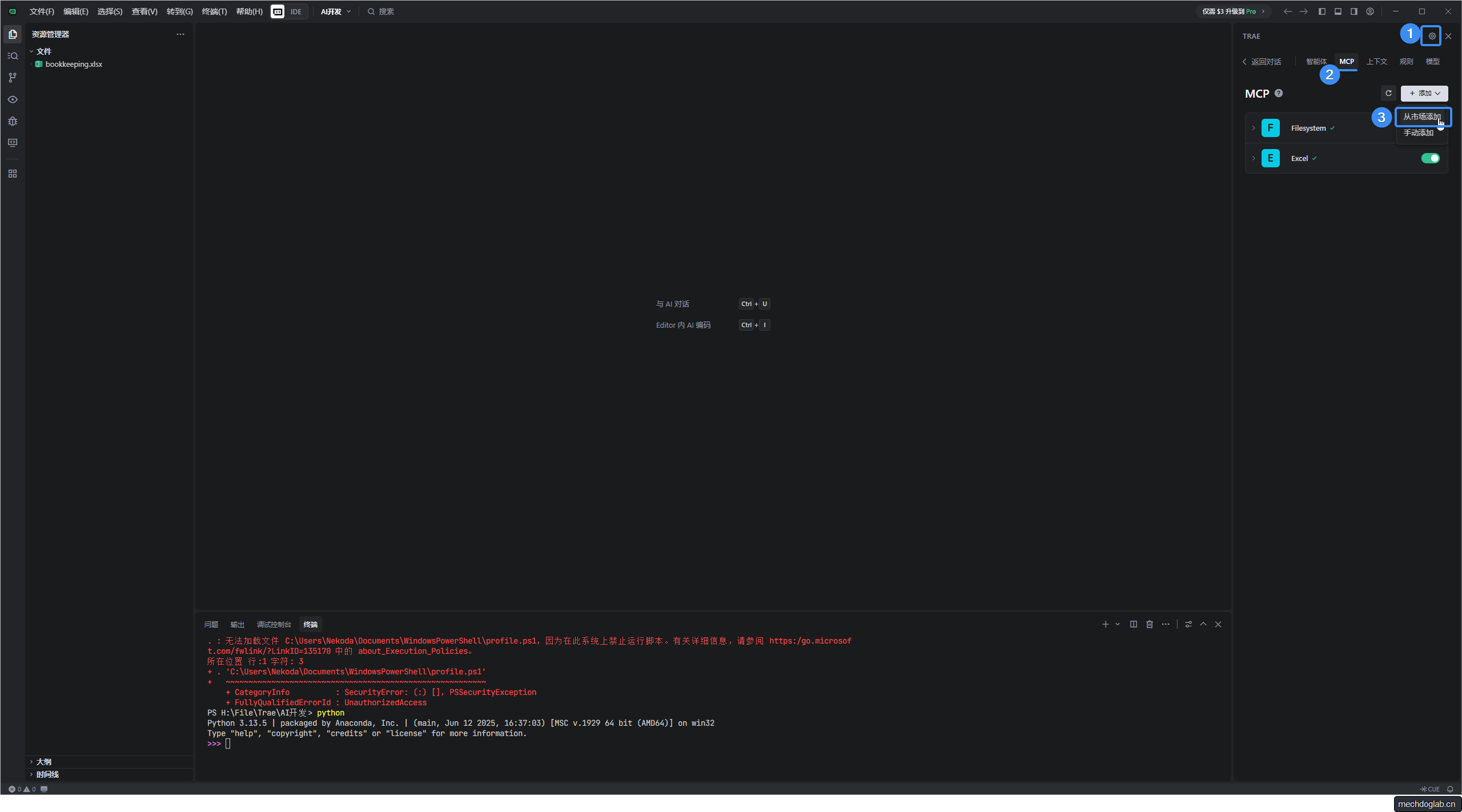Viewport: 1462px width, 812px height.
Task: Open the Search sidebar icon
Action: (x=13, y=56)
